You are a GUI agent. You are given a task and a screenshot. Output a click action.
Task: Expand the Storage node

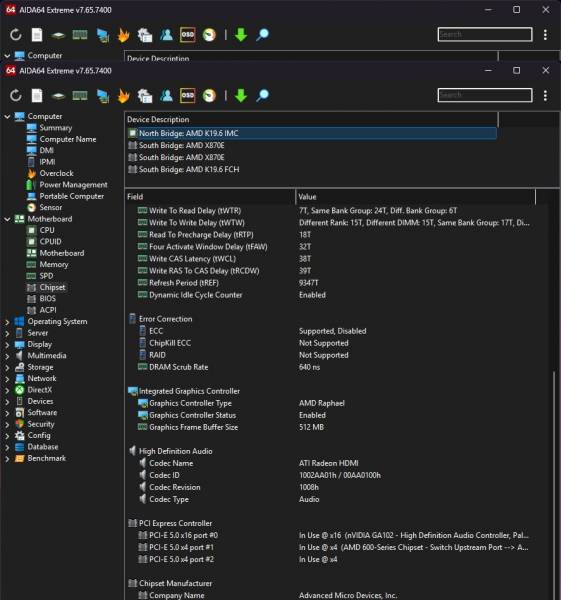pos(7,367)
